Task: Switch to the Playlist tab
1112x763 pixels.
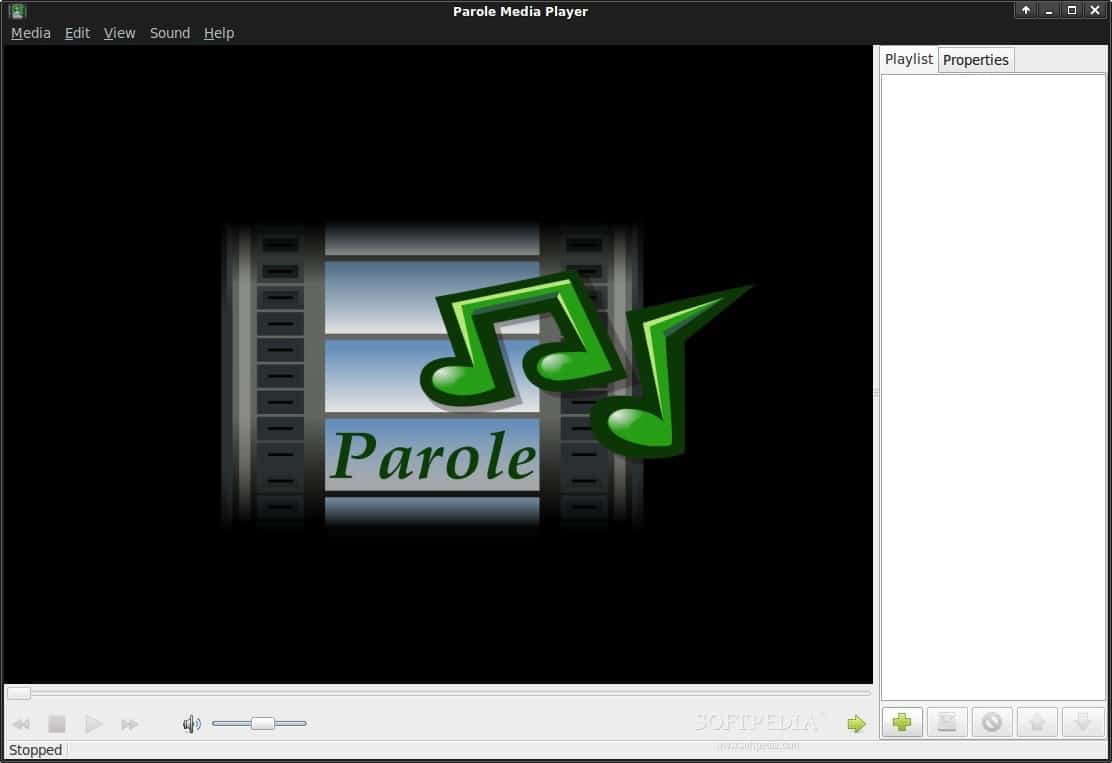Action: (x=908, y=60)
